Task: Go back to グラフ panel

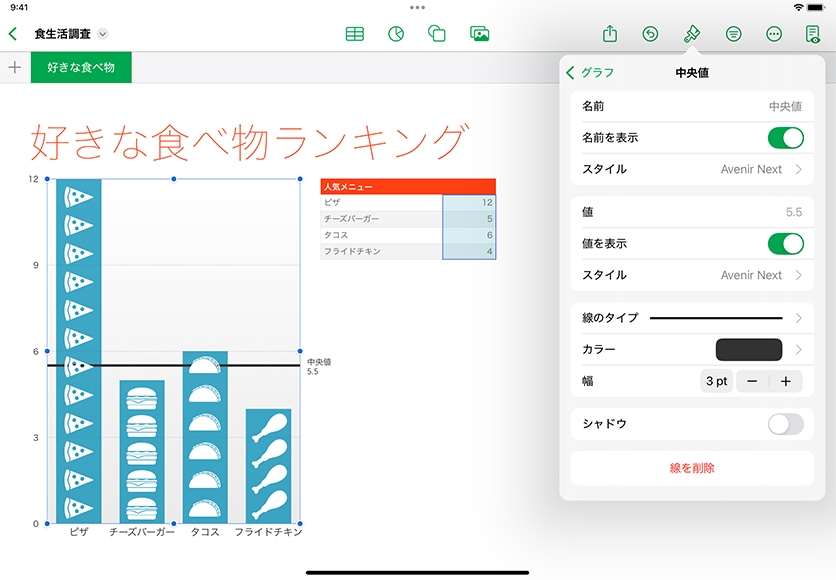Action: [590, 73]
